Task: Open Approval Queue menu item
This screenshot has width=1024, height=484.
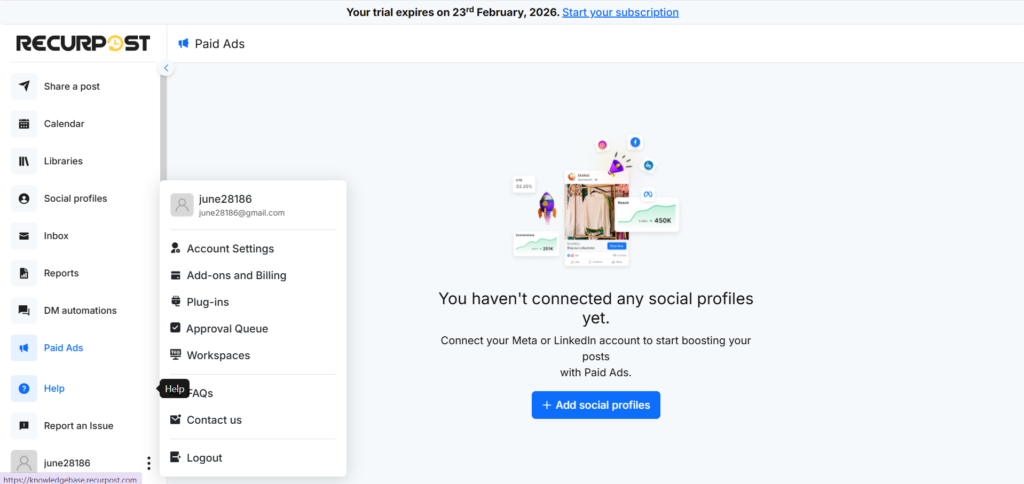Action: tap(227, 328)
